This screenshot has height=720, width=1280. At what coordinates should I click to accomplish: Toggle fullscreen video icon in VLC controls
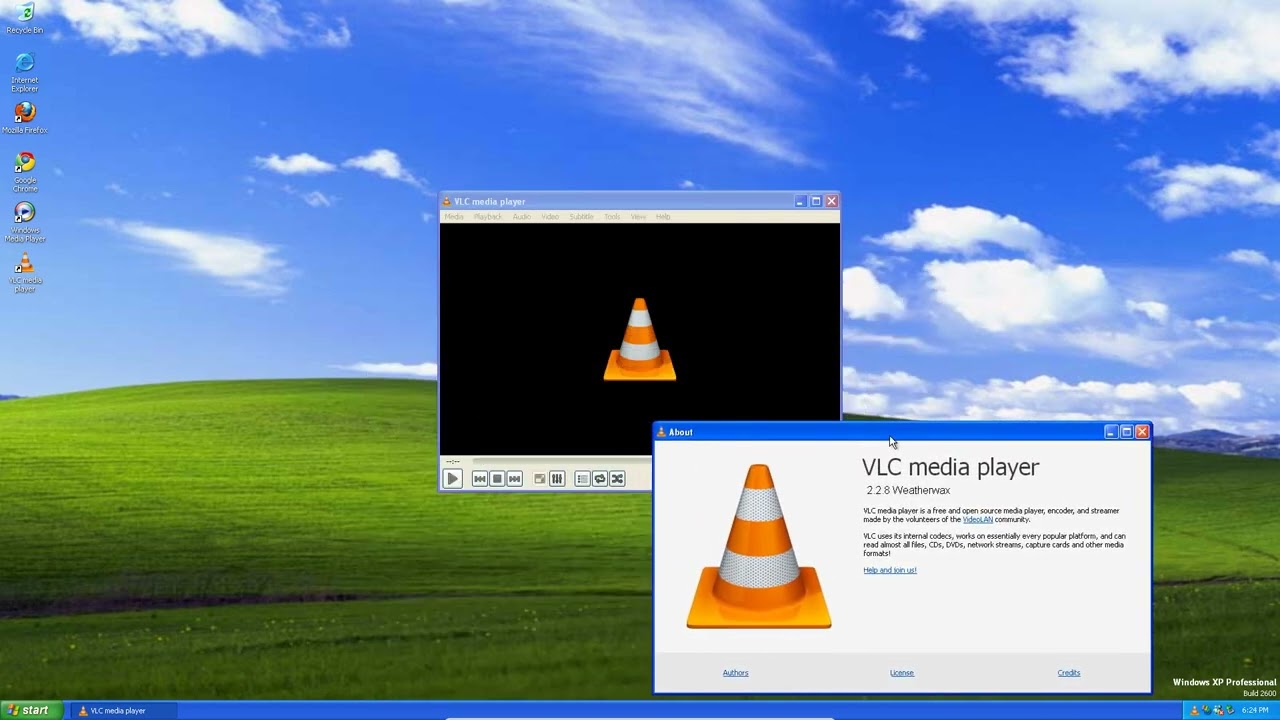click(x=540, y=479)
